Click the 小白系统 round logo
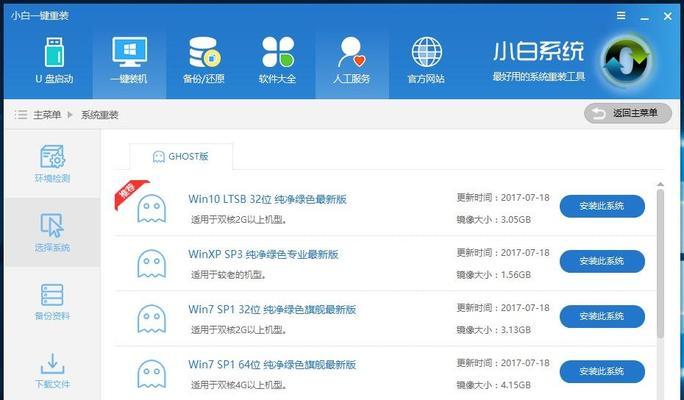This screenshot has height=400, width=684. point(626,62)
